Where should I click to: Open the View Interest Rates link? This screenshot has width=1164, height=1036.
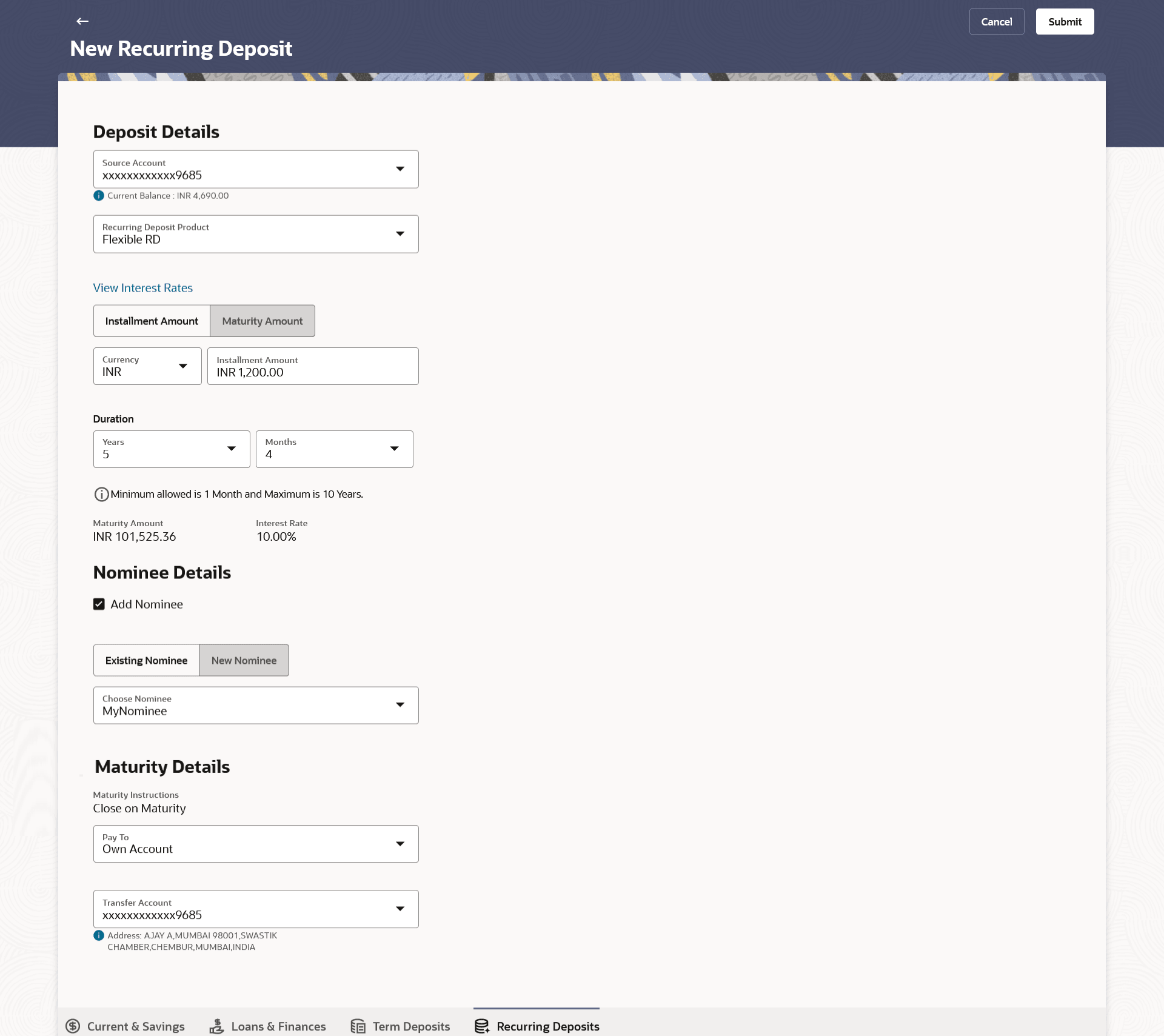142,288
